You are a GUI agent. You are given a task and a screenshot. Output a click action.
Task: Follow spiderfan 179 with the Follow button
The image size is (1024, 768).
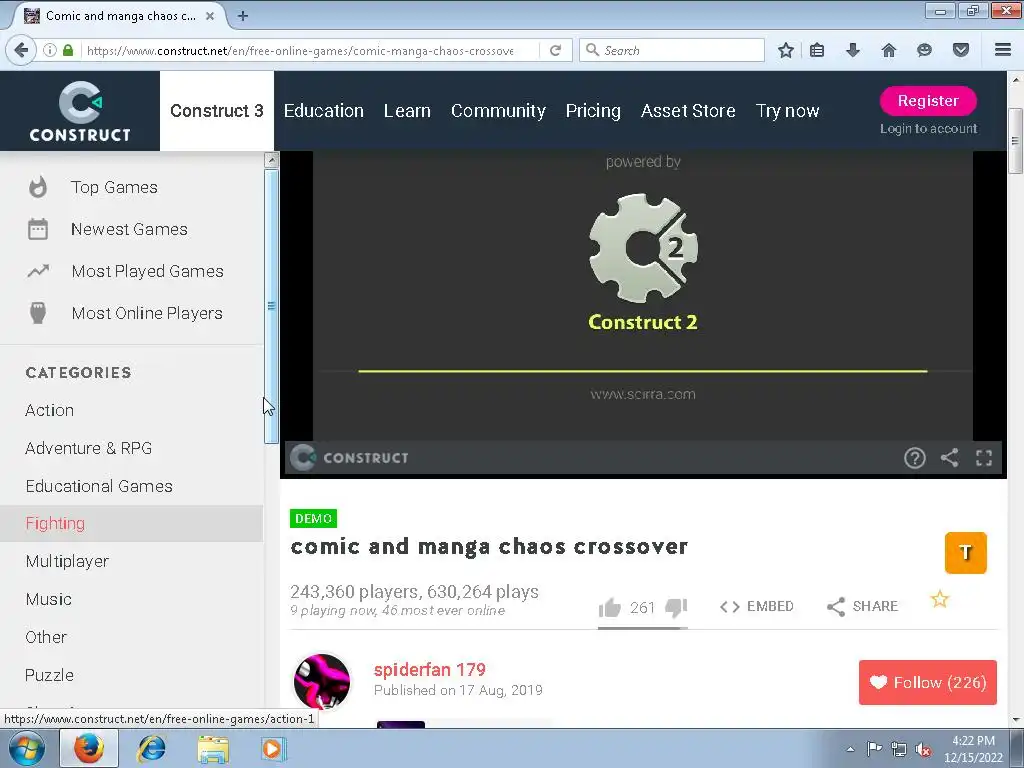pyautogui.click(x=927, y=682)
